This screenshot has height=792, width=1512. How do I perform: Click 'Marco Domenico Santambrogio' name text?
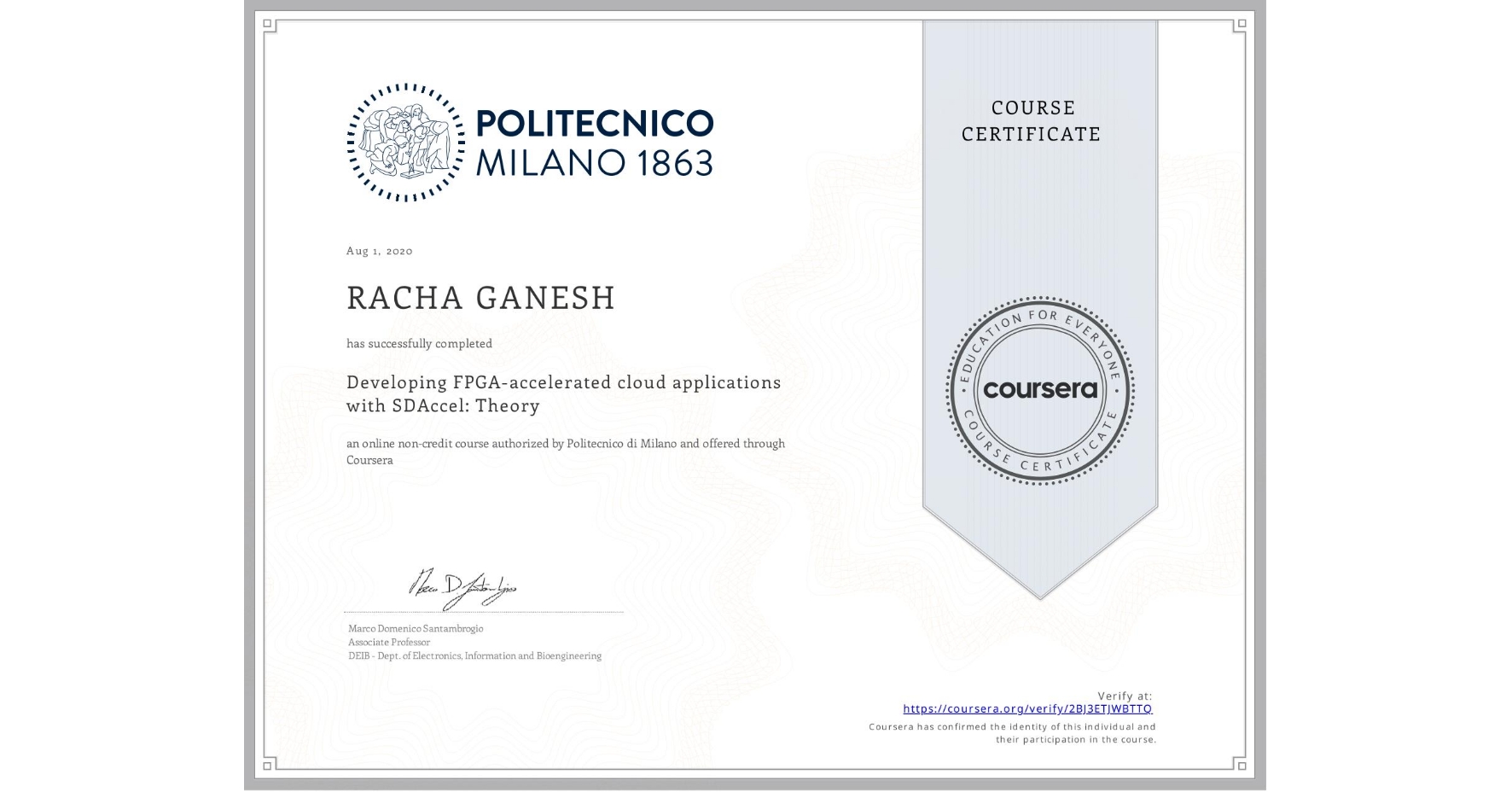(x=415, y=627)
